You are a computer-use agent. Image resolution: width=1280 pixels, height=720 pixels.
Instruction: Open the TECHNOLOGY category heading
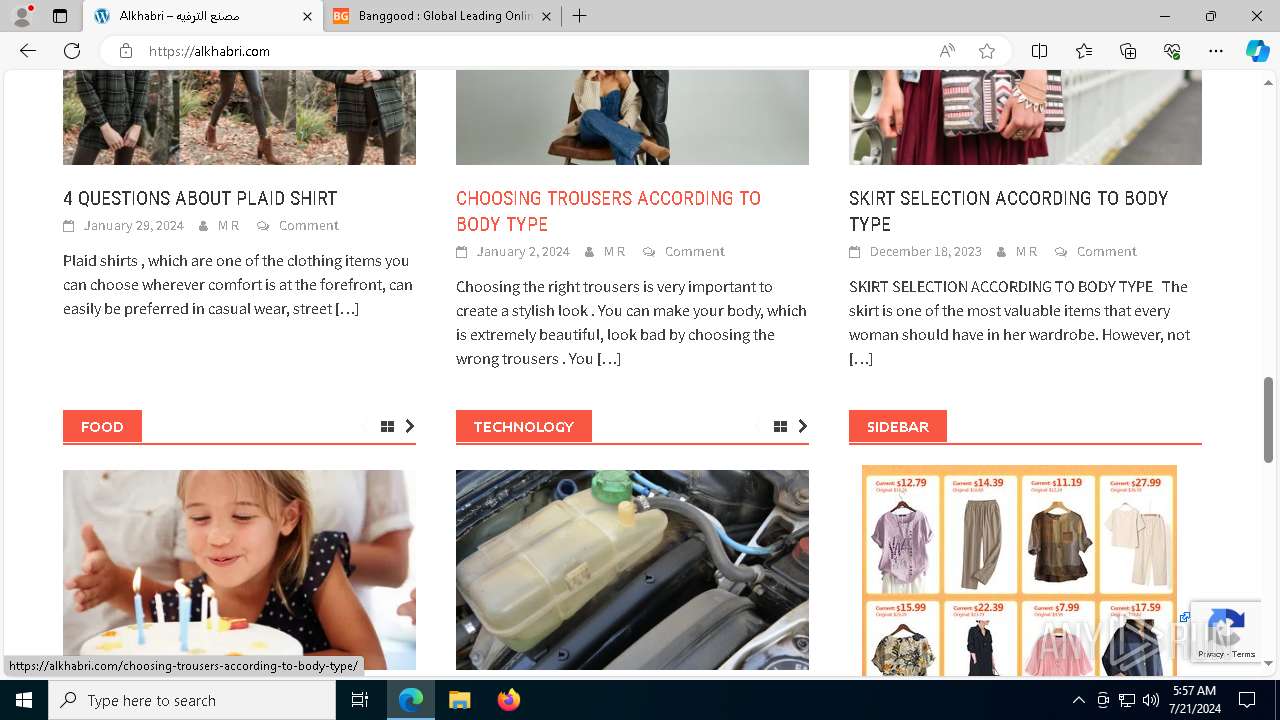523,426
